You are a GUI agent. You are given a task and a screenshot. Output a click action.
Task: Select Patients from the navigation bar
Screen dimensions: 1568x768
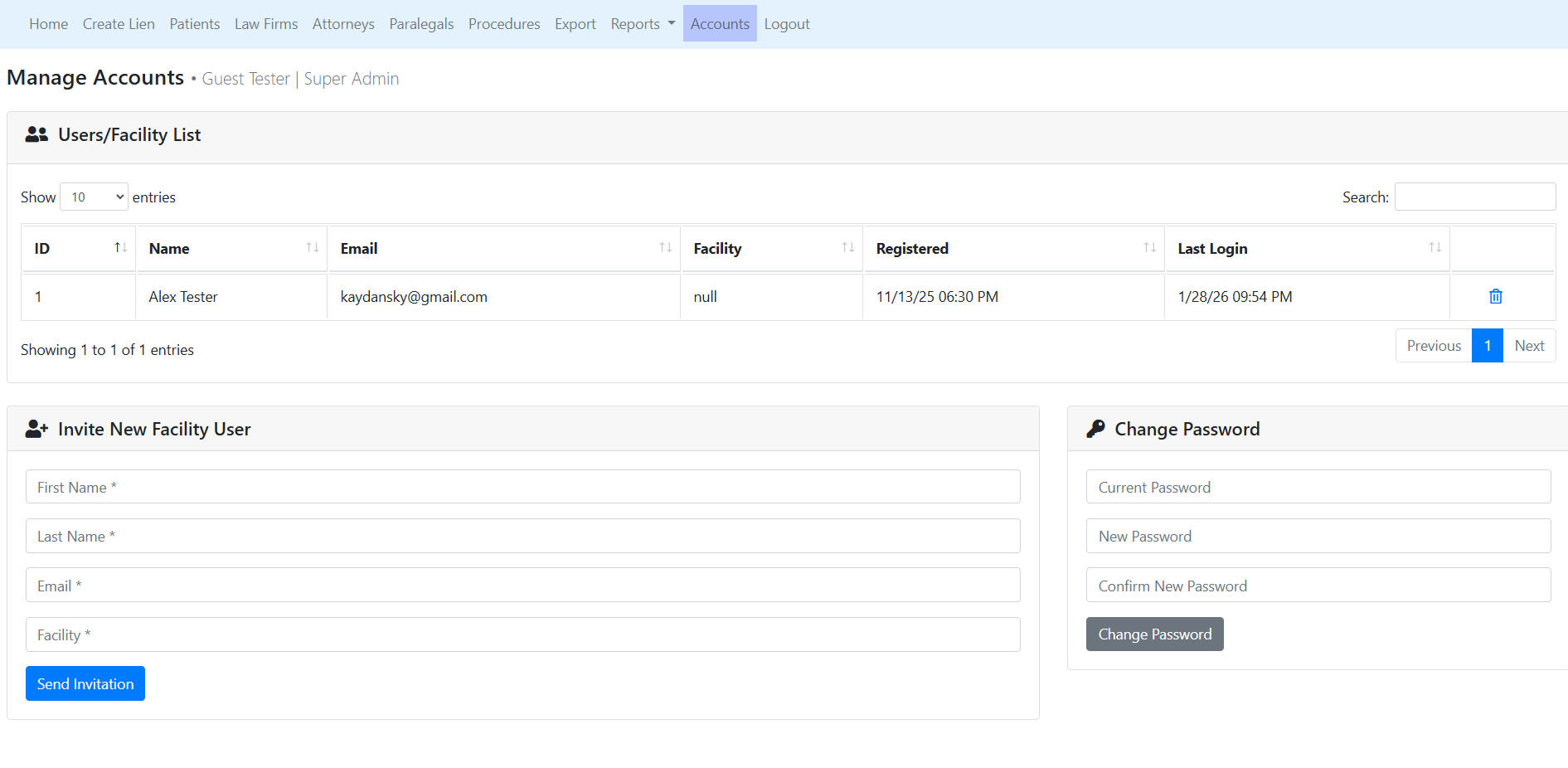tap(194, 23)
